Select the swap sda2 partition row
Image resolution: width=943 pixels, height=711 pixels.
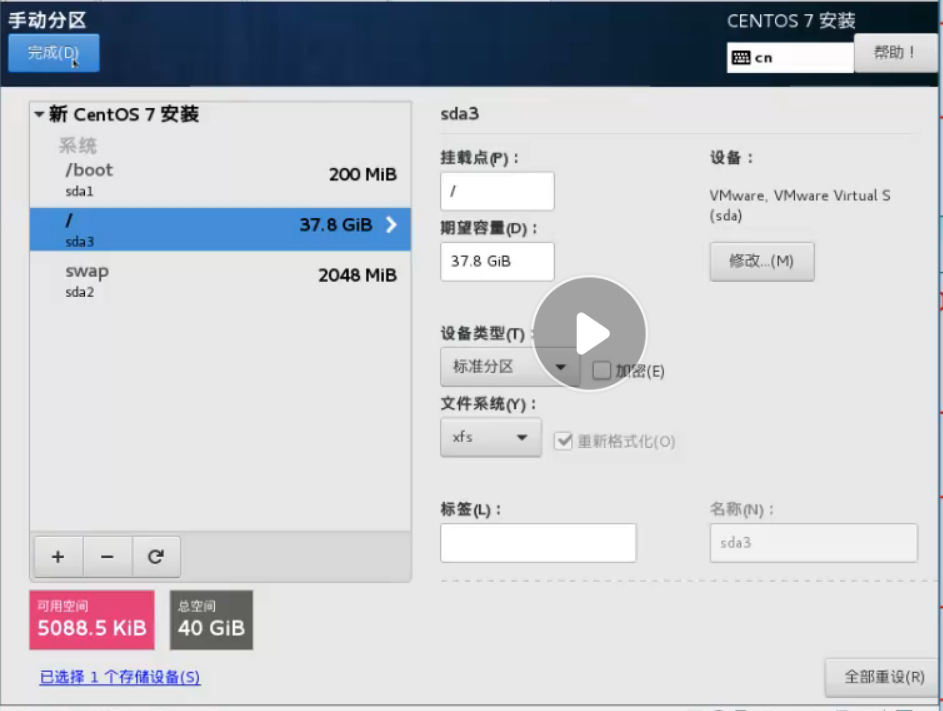pyautogui.click(x=220, y=280)
